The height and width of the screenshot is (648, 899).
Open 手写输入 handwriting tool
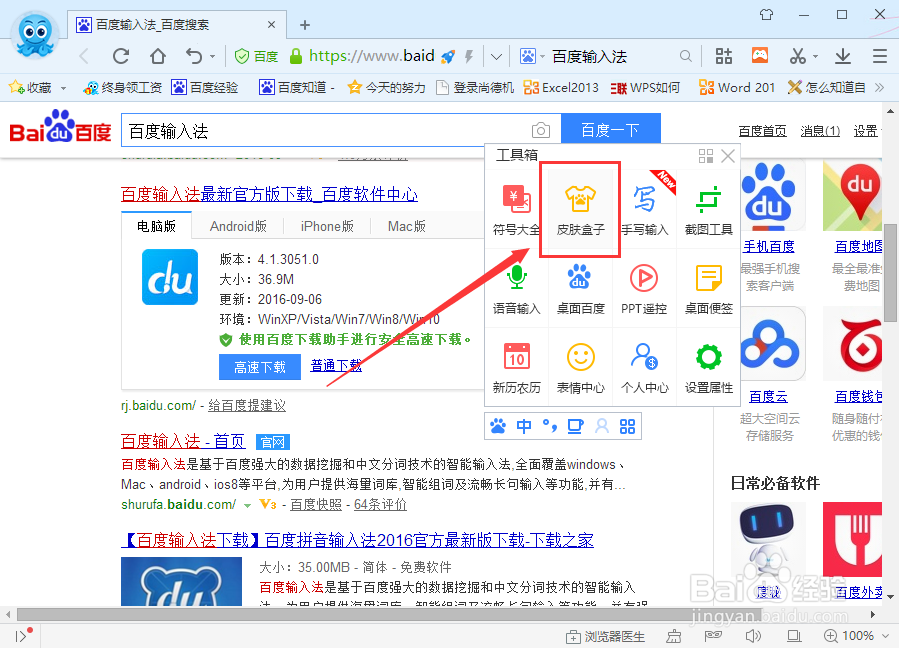644,210
